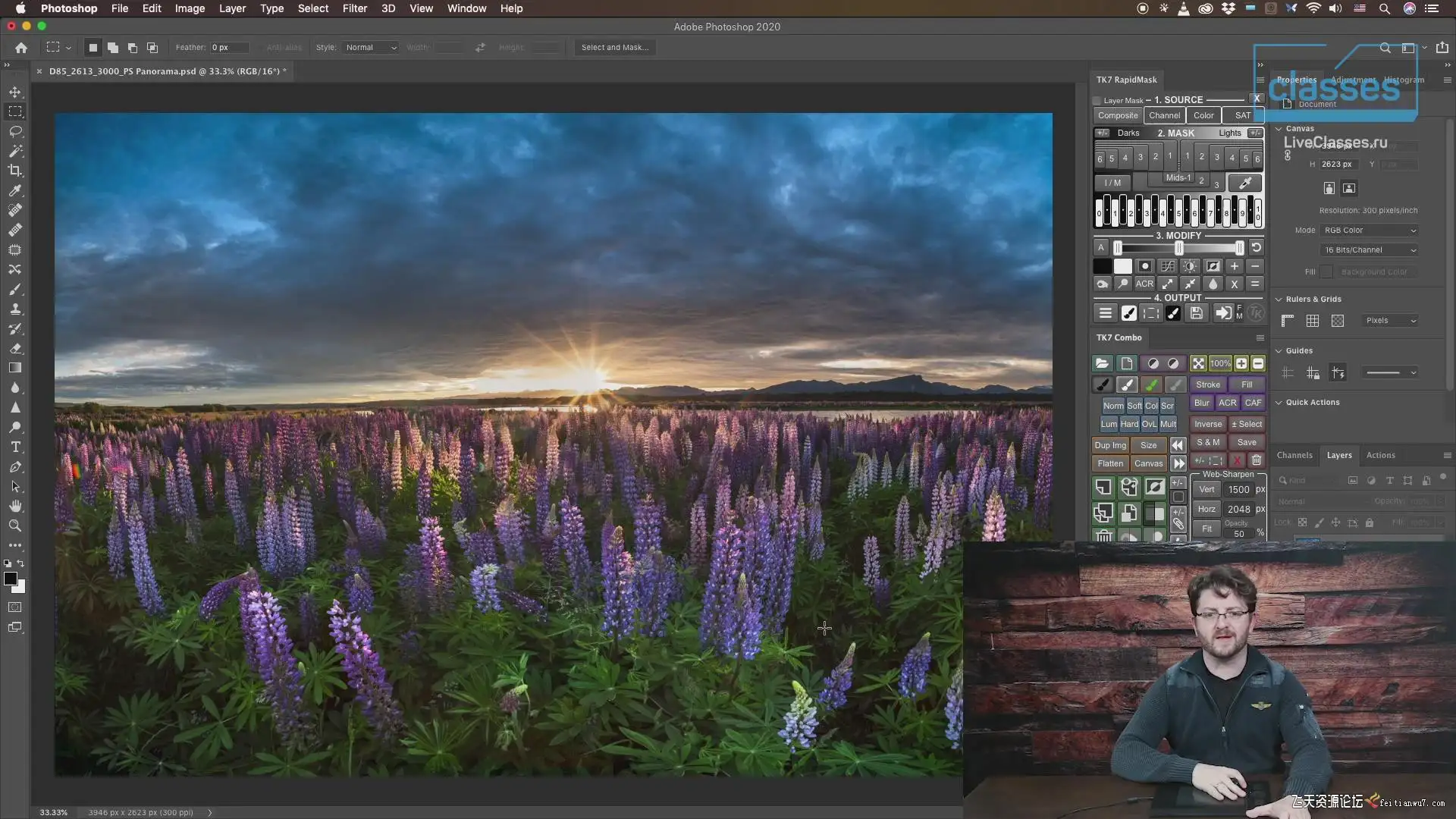Click the Select and Mask button
The width and height of the screenshot is (1456, 819).
pos(615,48)
